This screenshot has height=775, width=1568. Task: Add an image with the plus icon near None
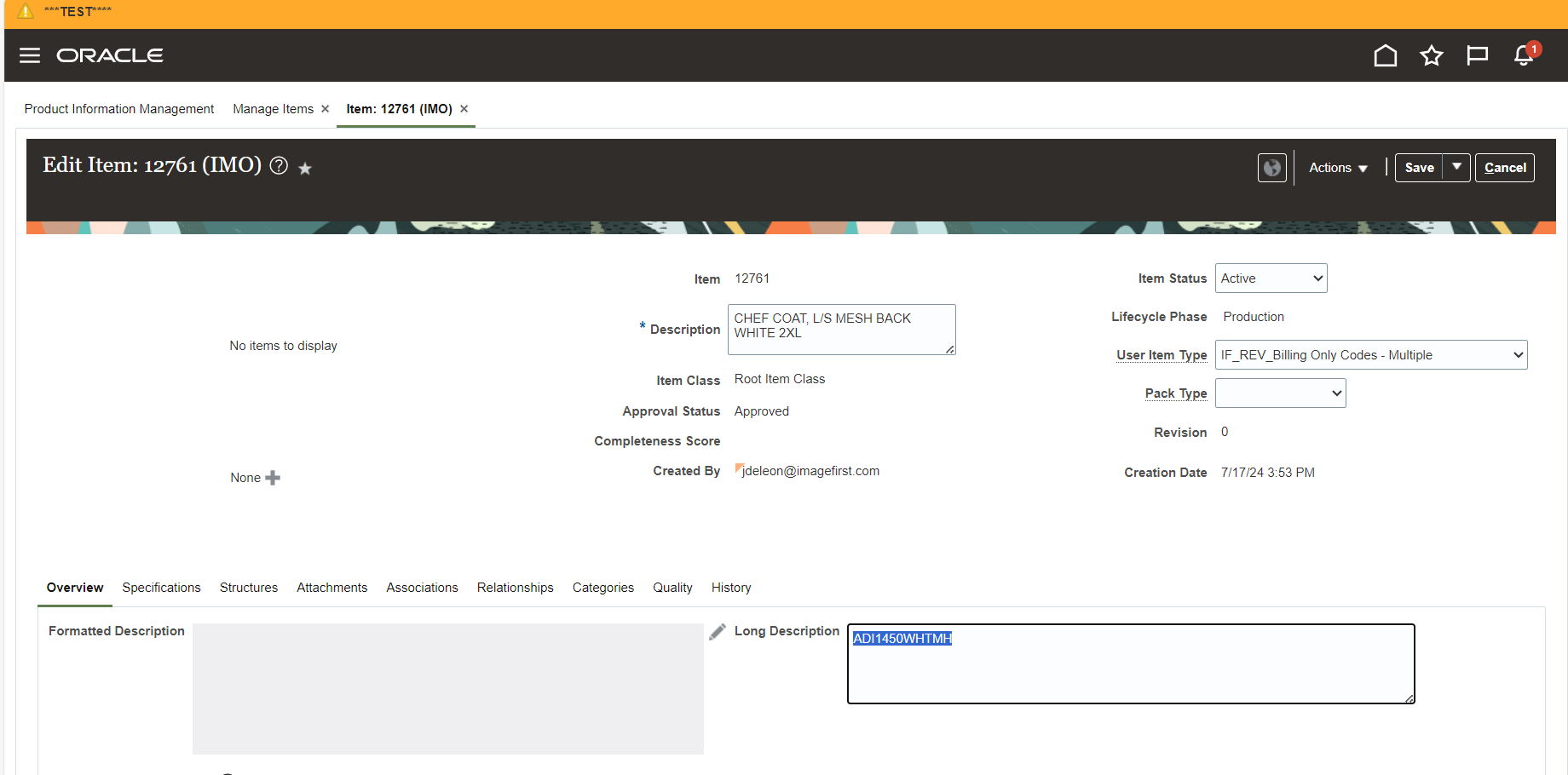point(273,478)
